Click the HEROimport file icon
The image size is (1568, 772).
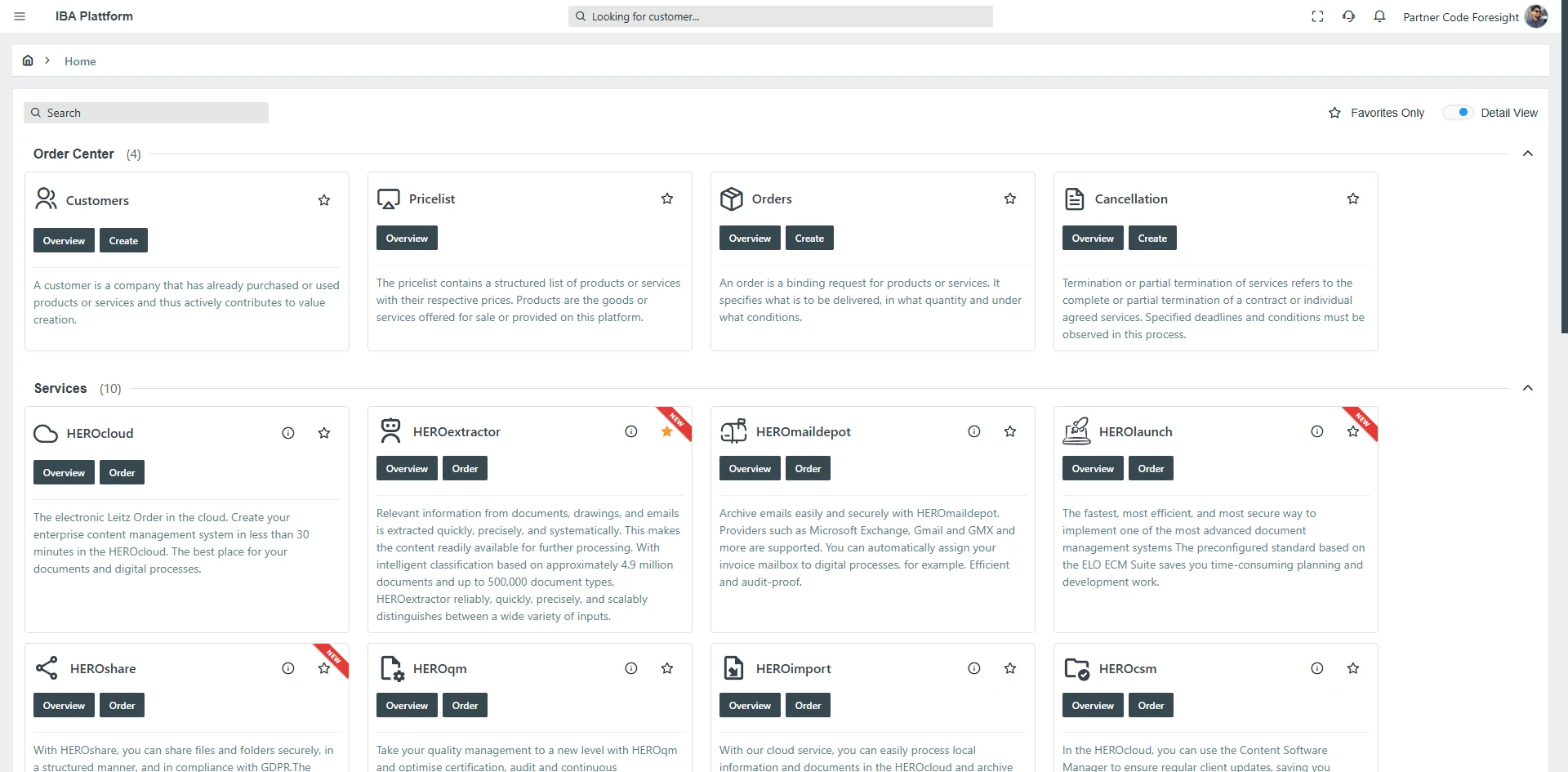click(733, 667)
